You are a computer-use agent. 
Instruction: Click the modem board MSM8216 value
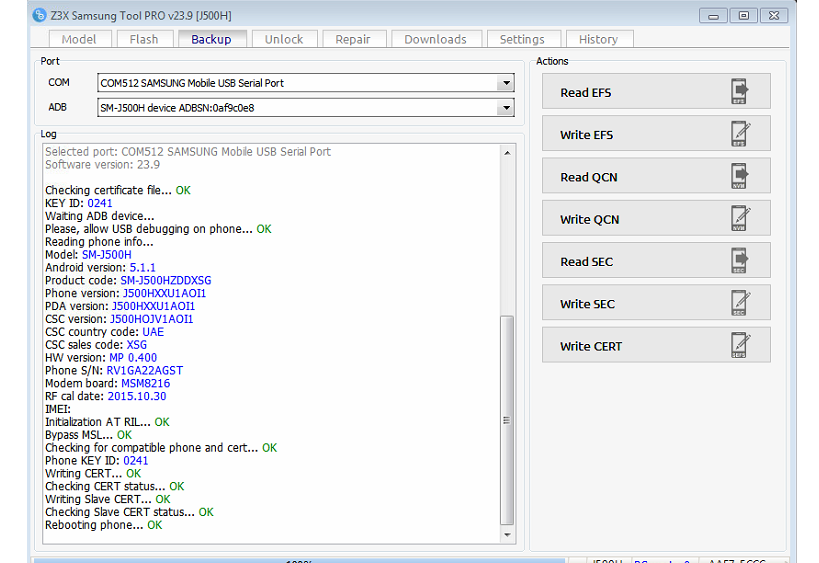[x=146, y=383]
